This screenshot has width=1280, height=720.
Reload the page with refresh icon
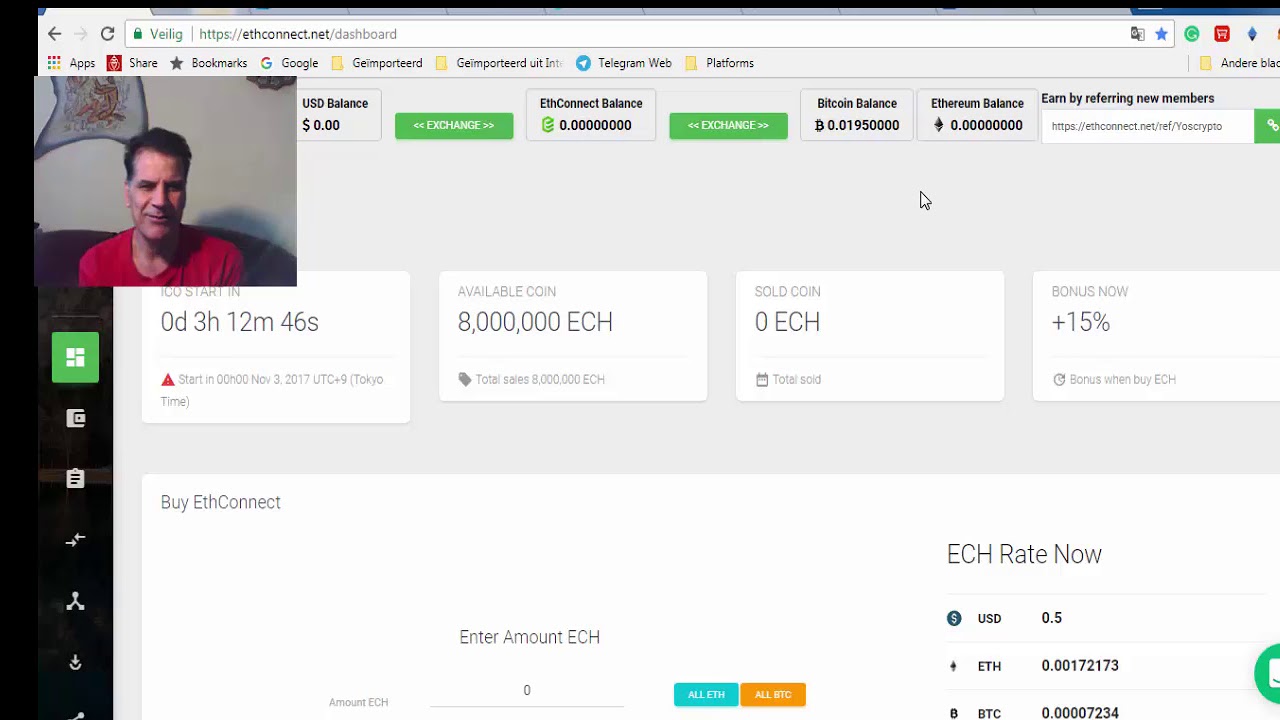click(x=107, y=34)
